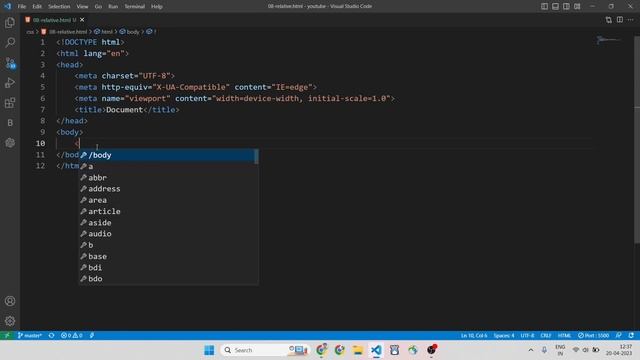This screenshot has width=640, height=360.
Task: Open the Selection menu
Action: pos(59,7)
